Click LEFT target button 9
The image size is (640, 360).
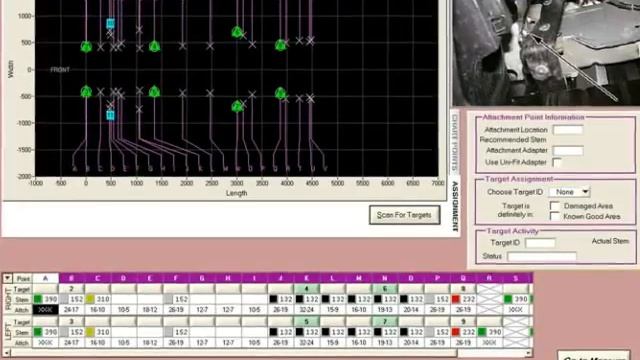click(463, 322)
